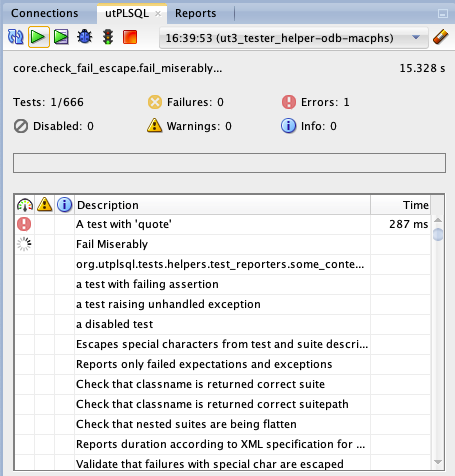This screenshot has width=455, height=476.
Task: Click the running spinner for Fail Miserably
Action: 24,244
